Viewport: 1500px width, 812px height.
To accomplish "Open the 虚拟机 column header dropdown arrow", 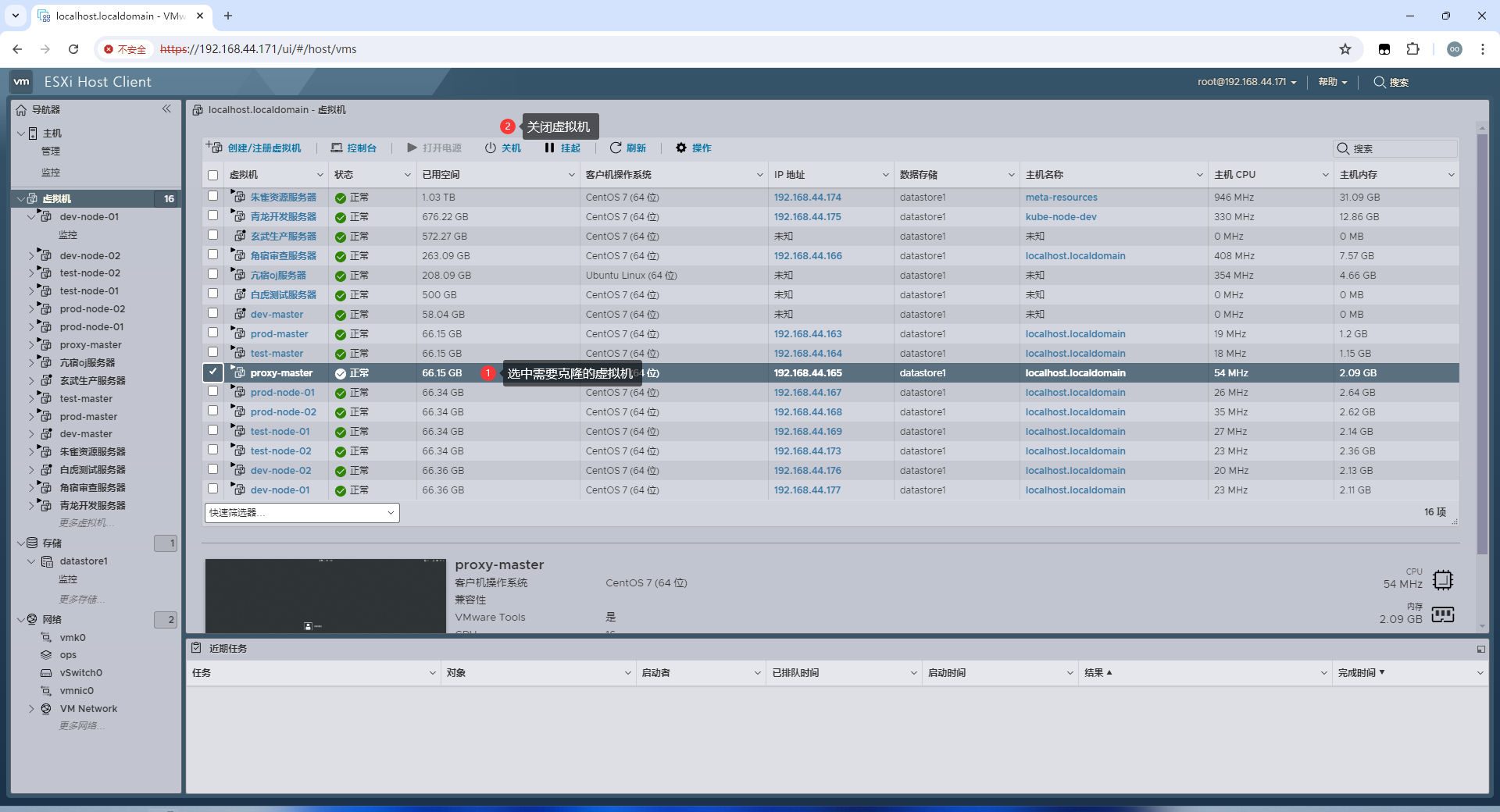I will (x=320, y=175).
